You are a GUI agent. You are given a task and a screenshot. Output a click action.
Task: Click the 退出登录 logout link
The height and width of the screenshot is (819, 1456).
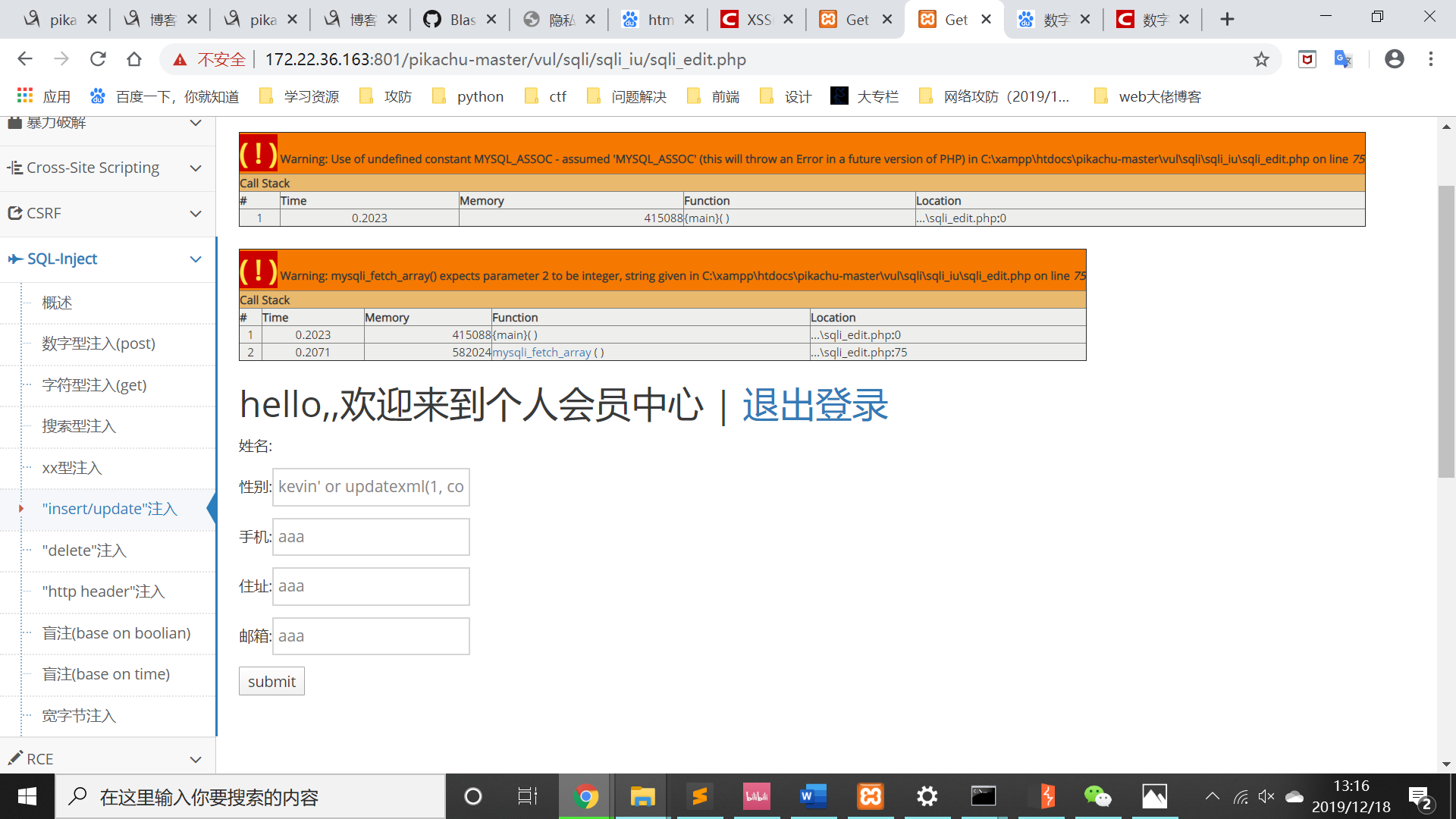click(815, 405)
